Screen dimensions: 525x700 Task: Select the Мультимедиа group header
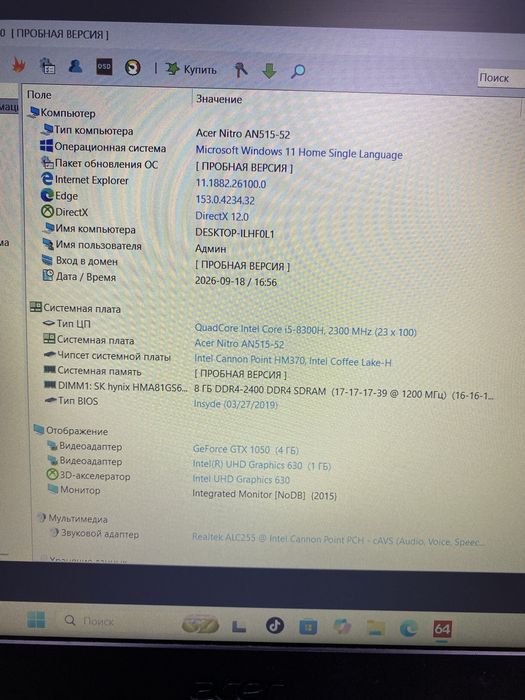72,518
